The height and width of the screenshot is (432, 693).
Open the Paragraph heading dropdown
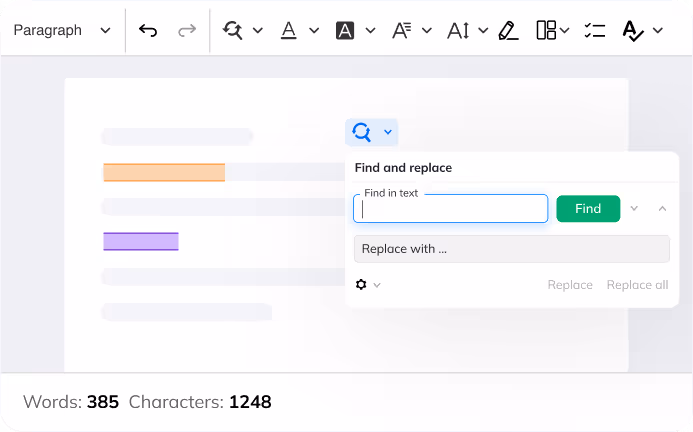(x=62, y=30)
